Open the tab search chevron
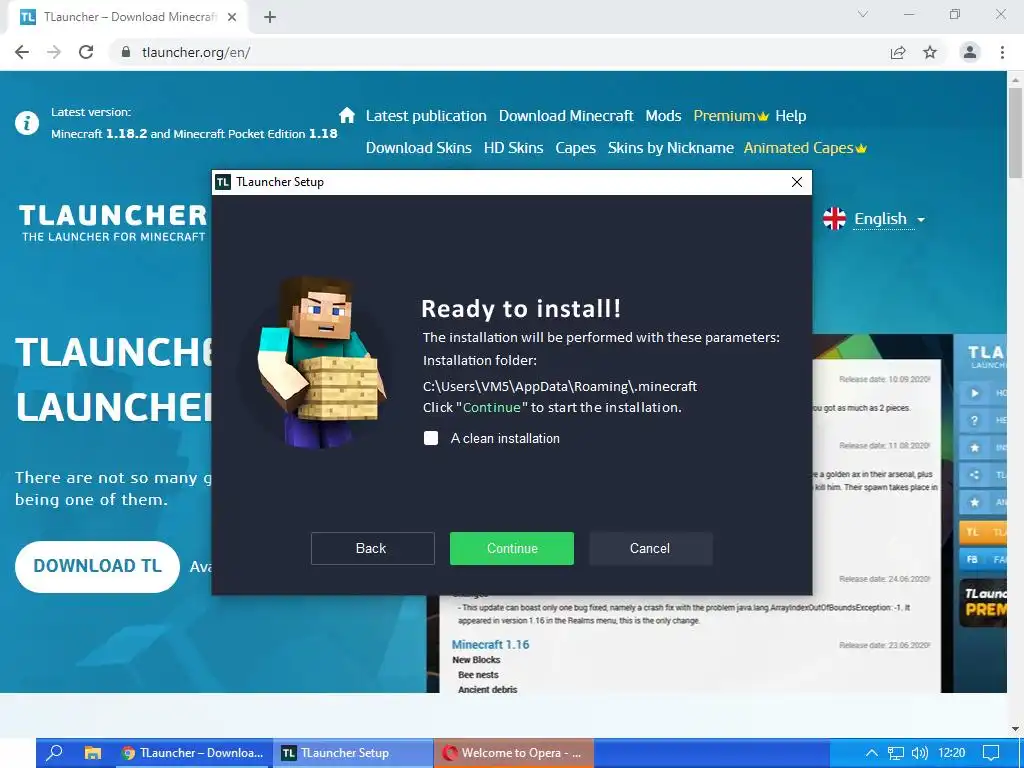Image resolution: width=1024 pixels, height=768 pixels. (863, 14)
